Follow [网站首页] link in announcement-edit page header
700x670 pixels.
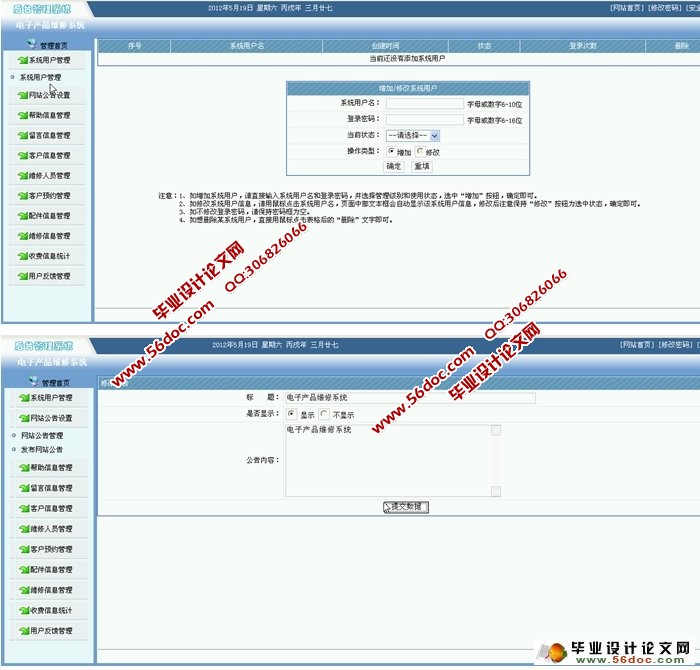pyautogui.click(x=638, y=345)
